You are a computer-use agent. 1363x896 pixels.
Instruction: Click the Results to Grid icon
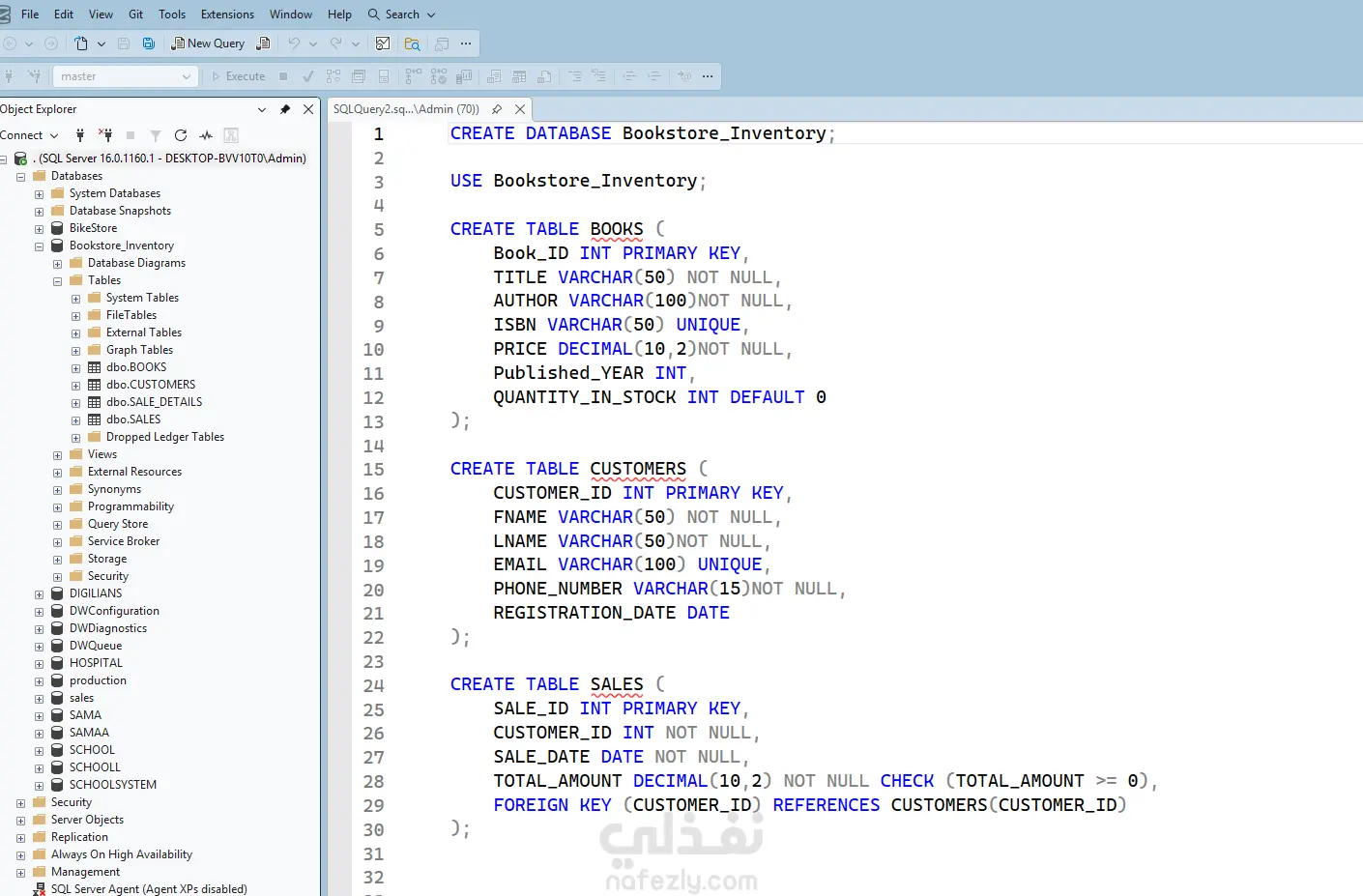click(519, 76)
